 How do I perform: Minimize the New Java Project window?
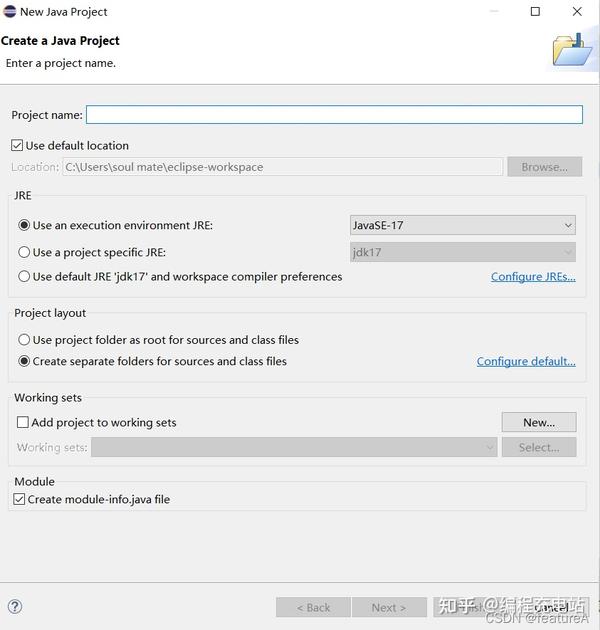pyautogui.click(x=493, y=12)
